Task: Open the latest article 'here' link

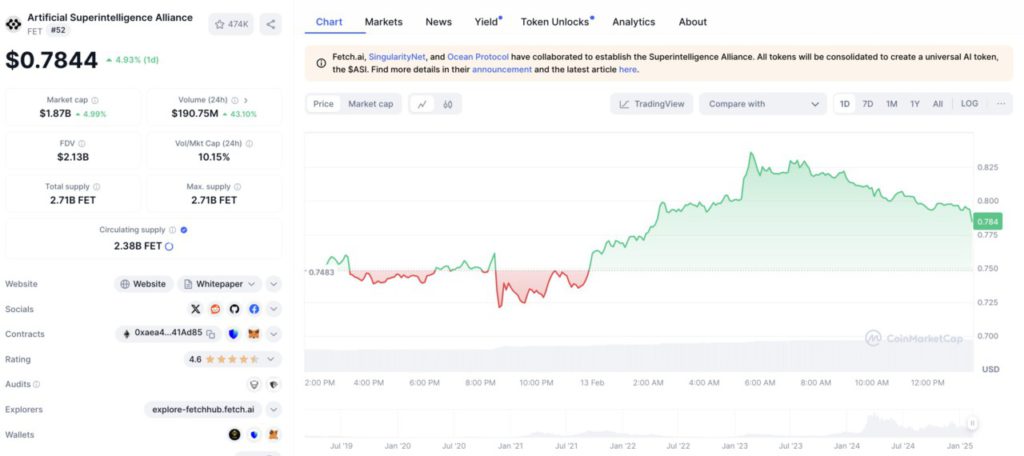Action: [627, 69]
